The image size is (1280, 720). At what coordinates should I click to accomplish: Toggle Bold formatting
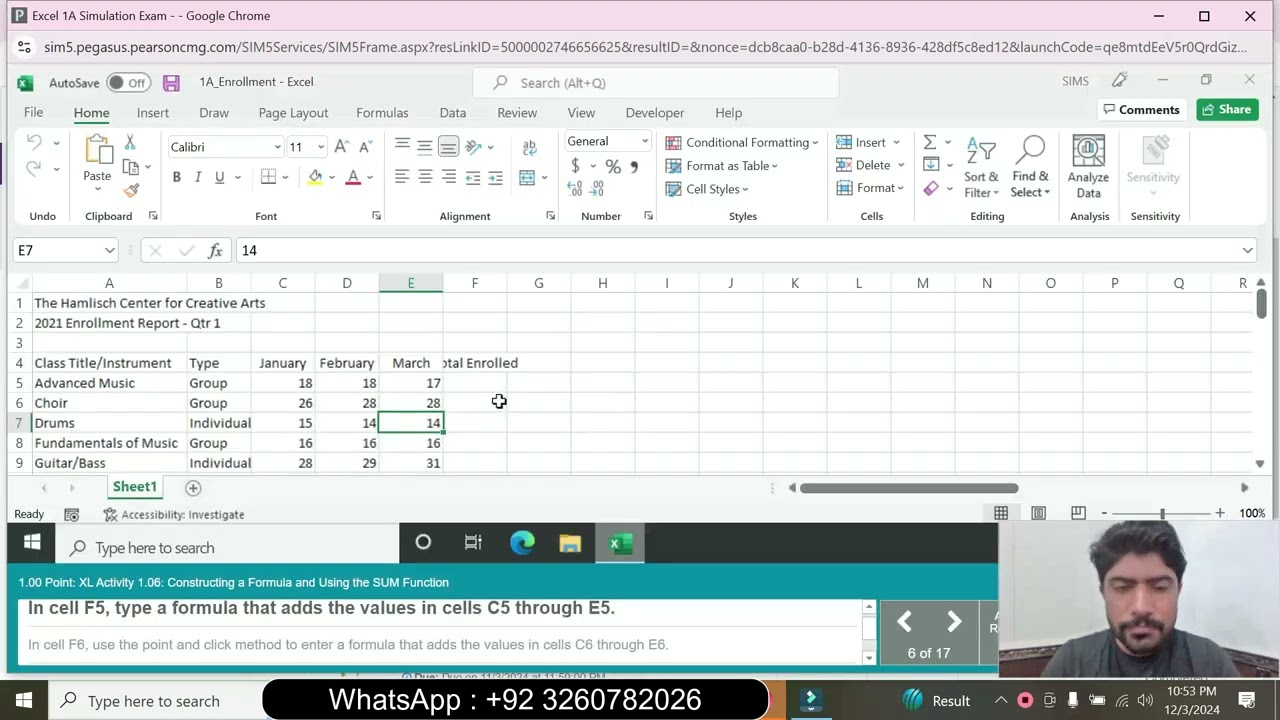[176, 177]
